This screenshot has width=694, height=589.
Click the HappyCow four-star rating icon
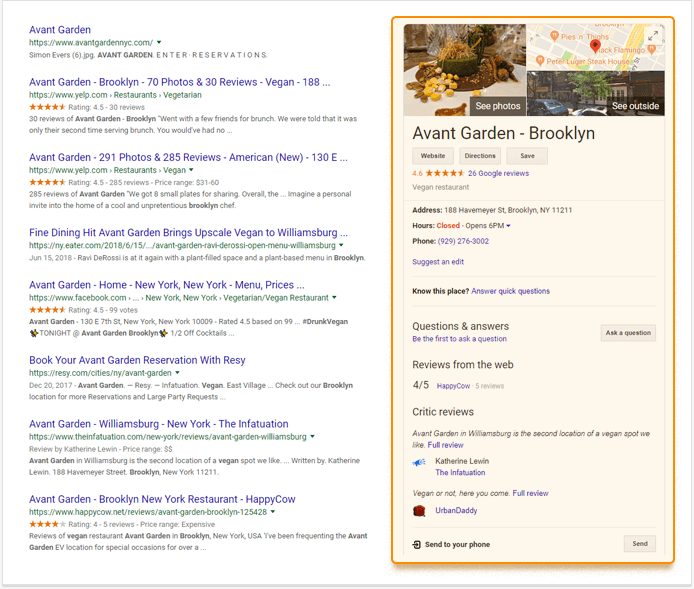coord(47,524)
